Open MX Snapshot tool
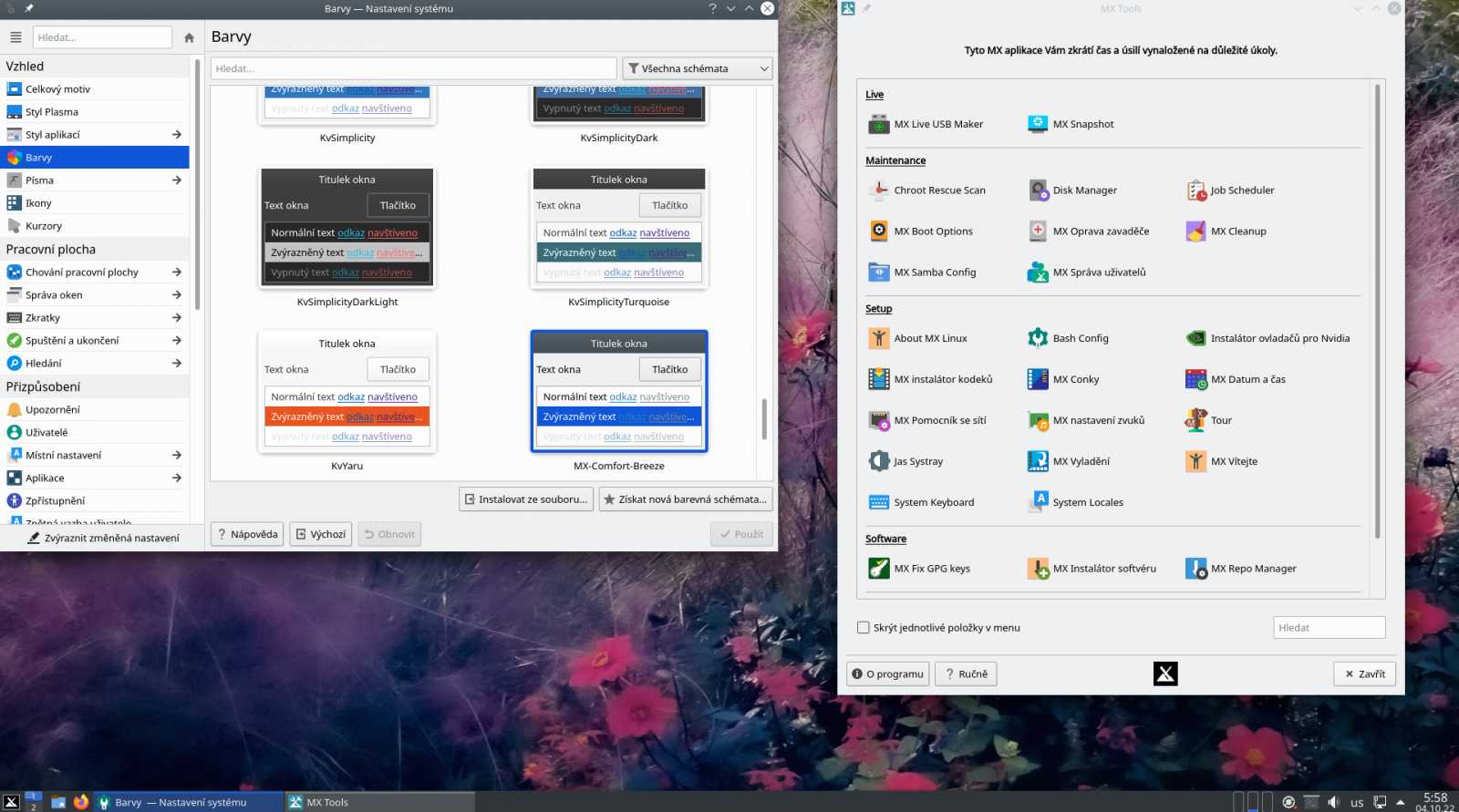 1071,124
